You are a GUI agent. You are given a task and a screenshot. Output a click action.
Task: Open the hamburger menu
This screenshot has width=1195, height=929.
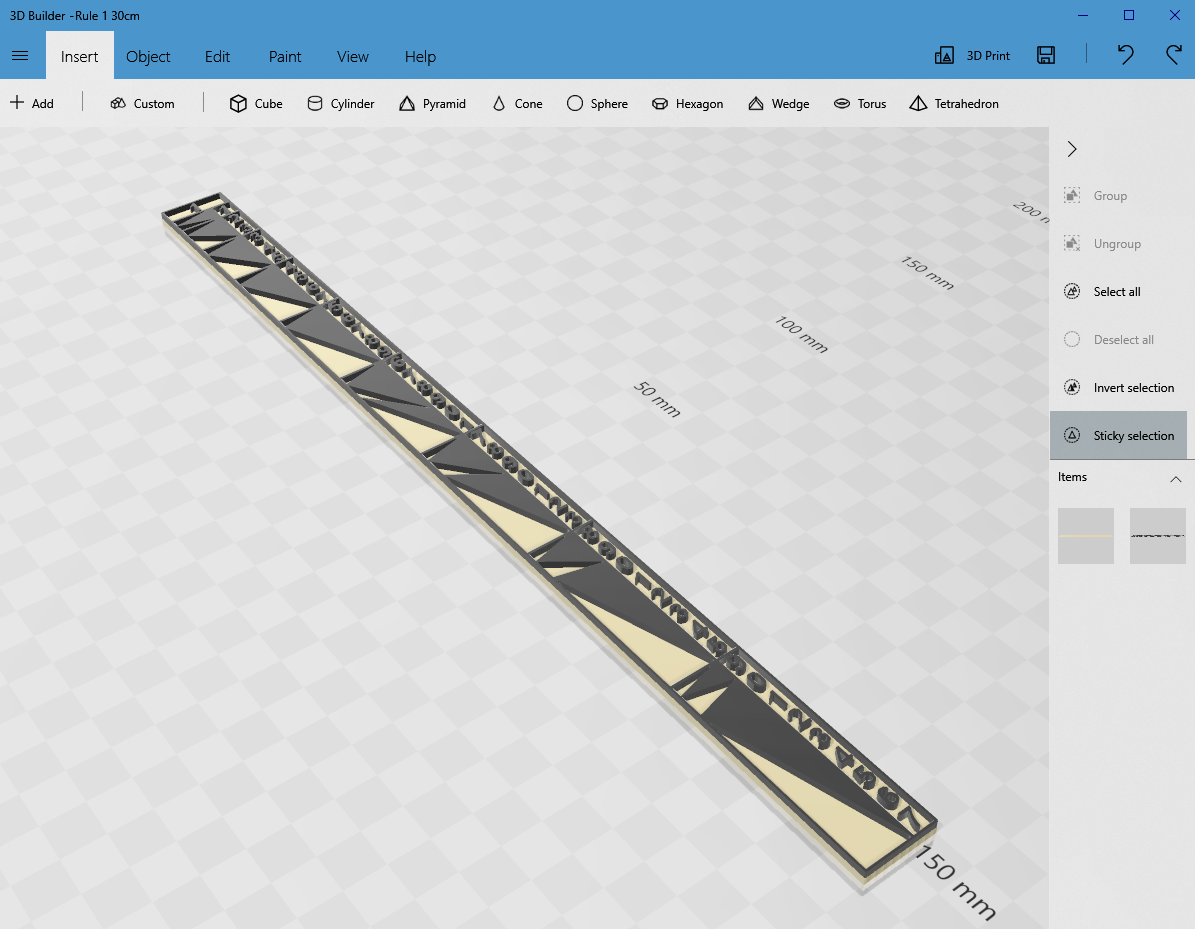click(21, 56)
